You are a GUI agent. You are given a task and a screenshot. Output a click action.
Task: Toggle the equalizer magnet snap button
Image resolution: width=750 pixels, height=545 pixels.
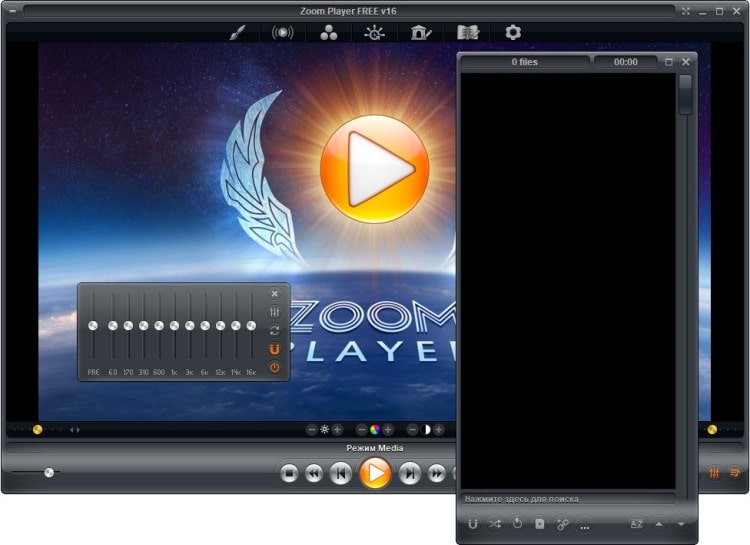pos(275,349)
